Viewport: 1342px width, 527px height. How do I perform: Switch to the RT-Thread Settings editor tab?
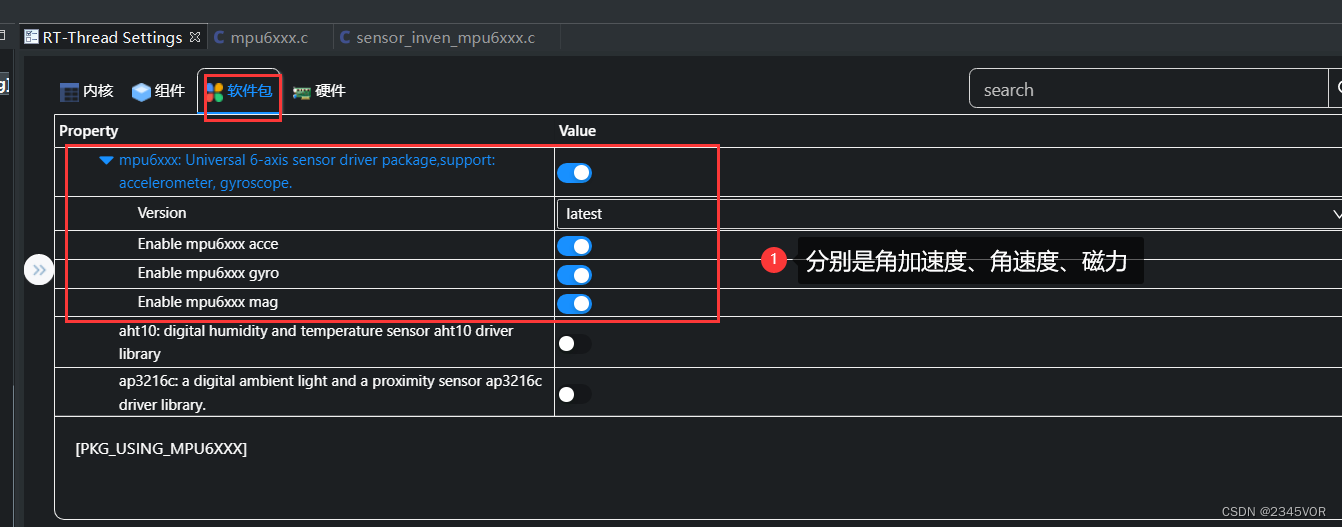click(x=112, y=37)
